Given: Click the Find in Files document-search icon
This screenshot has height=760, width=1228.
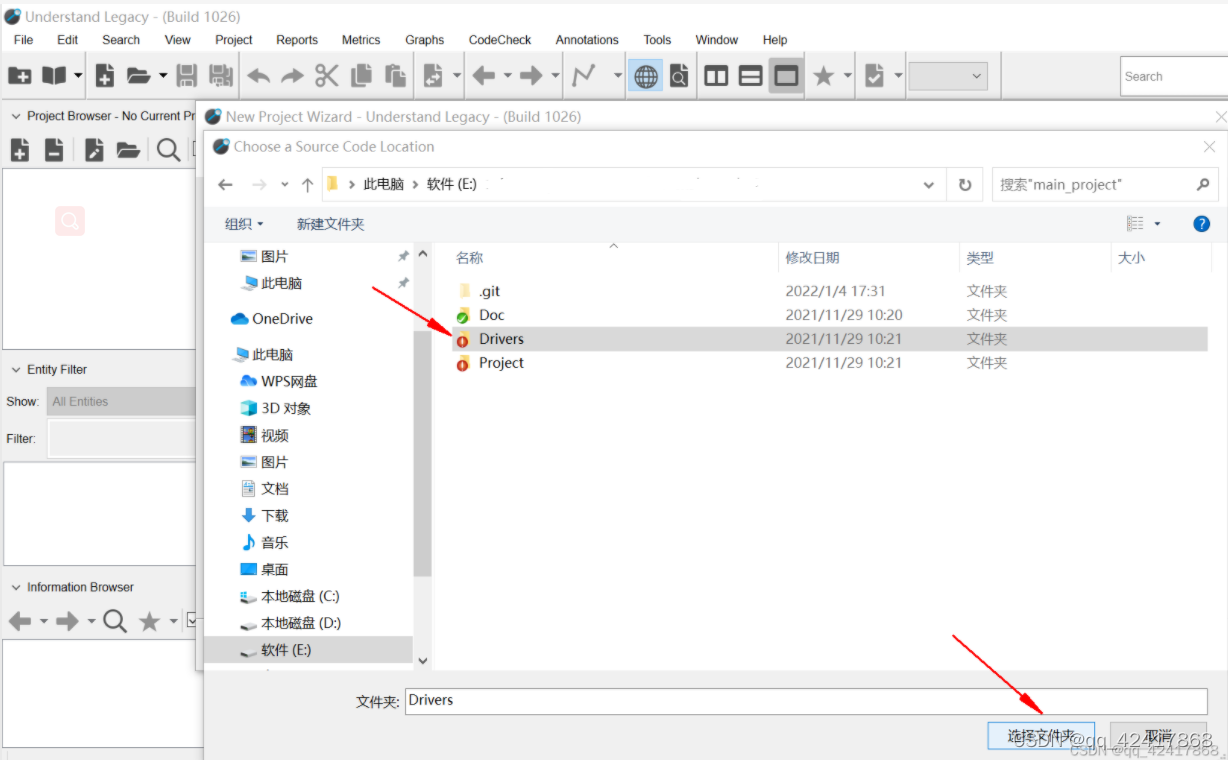Looking at the screenshot, I should (x=679, y=76).
